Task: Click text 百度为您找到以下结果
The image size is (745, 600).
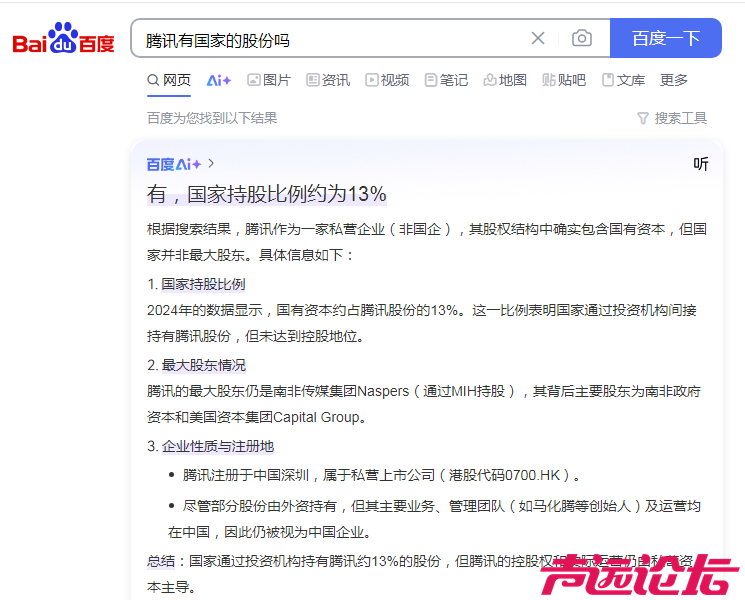Action: click(x=212, y=118)
